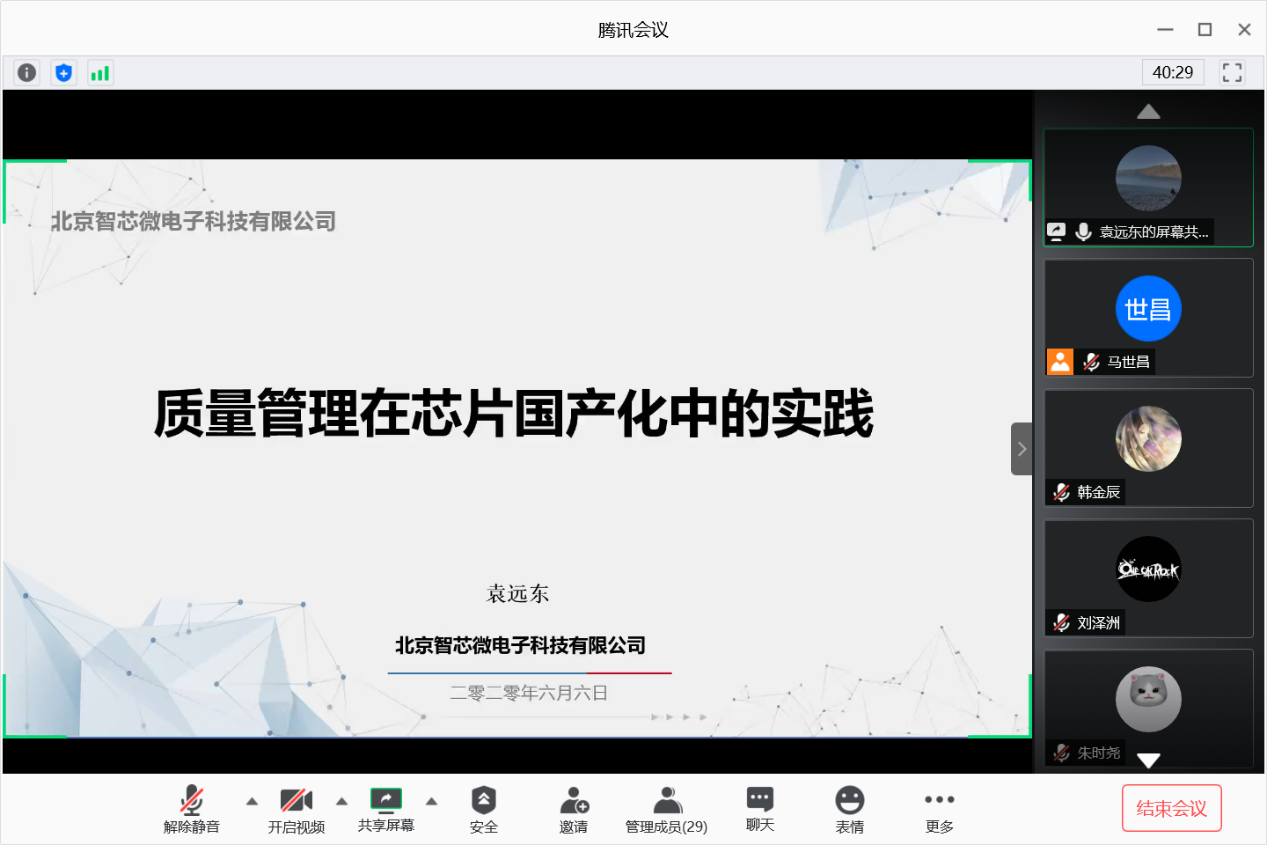Image resolution: width=1267 pixels, height=845 pixels.
Task: Open the 表情 emoji reactions
Action: [x=849, y=809]
